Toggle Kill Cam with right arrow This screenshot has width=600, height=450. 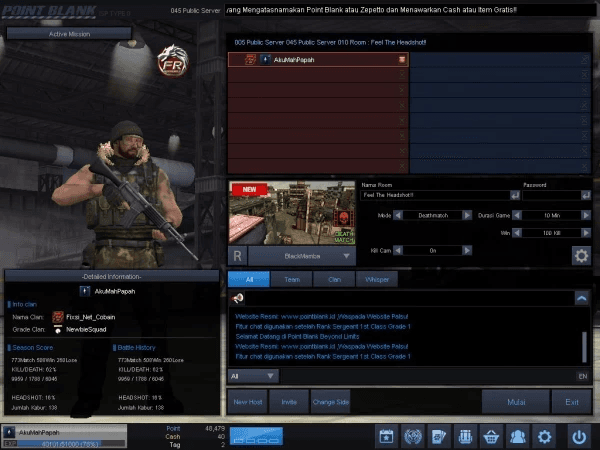(x=467, y=250)
